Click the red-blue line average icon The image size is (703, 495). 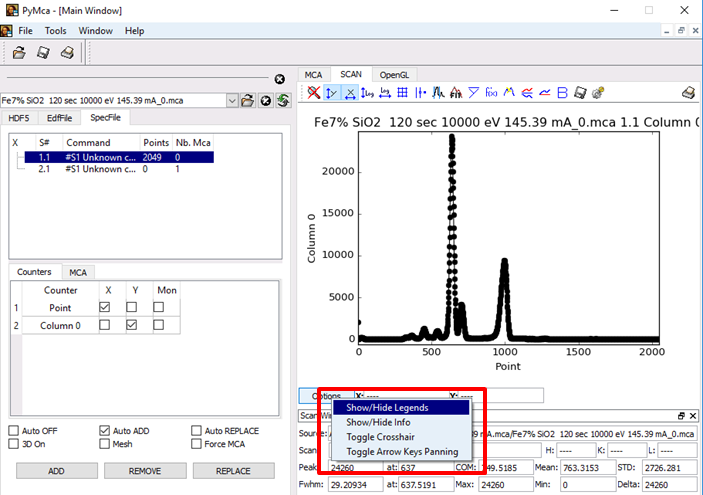point(545,93)
